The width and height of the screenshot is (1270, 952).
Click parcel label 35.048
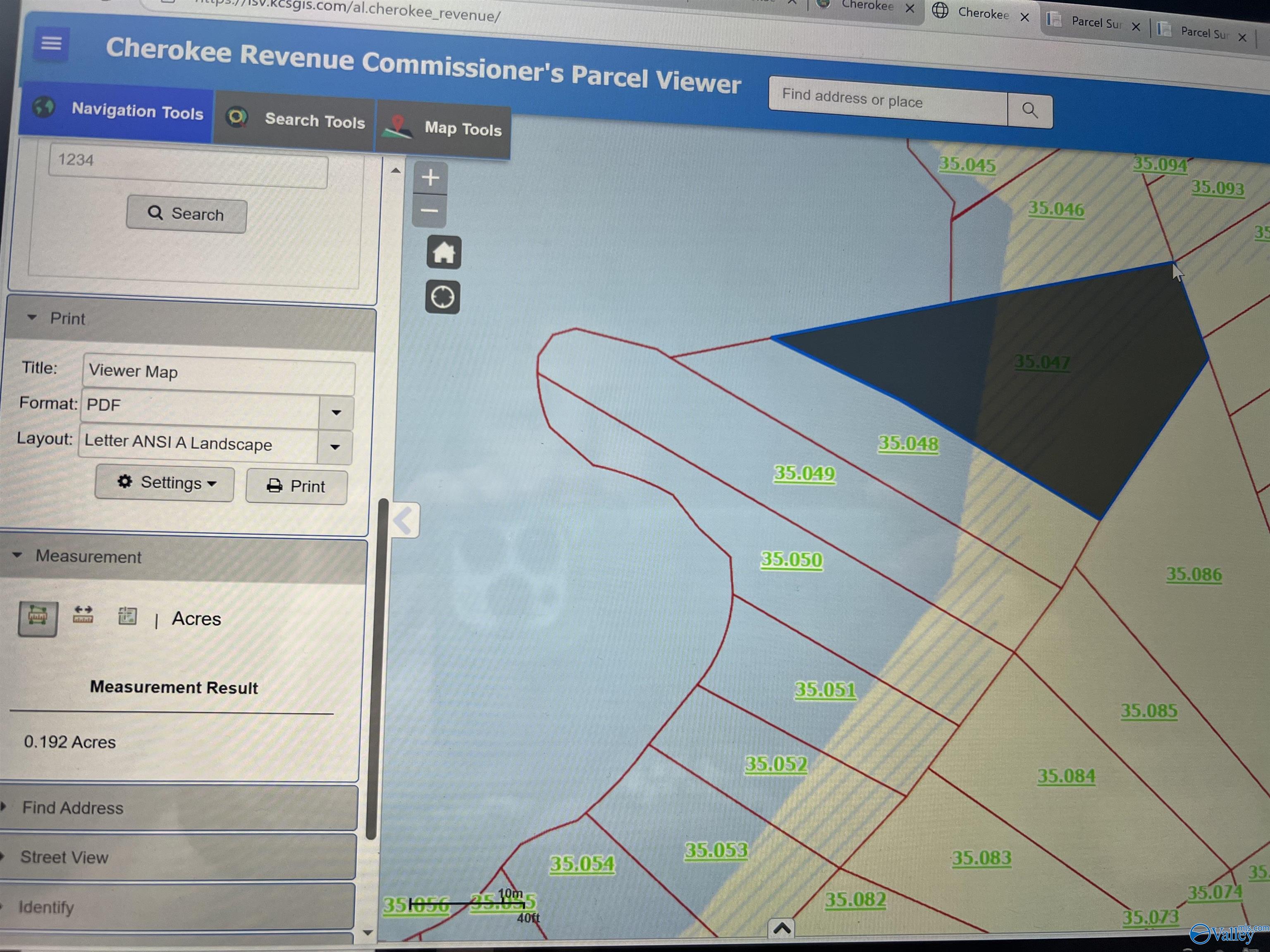[x=908, y=444]
